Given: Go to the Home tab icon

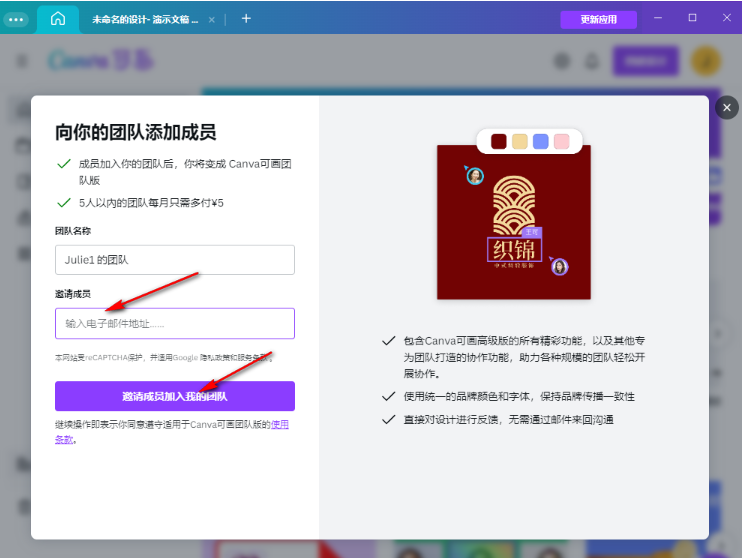Looking at the screenshot, I should coord(58,19).
